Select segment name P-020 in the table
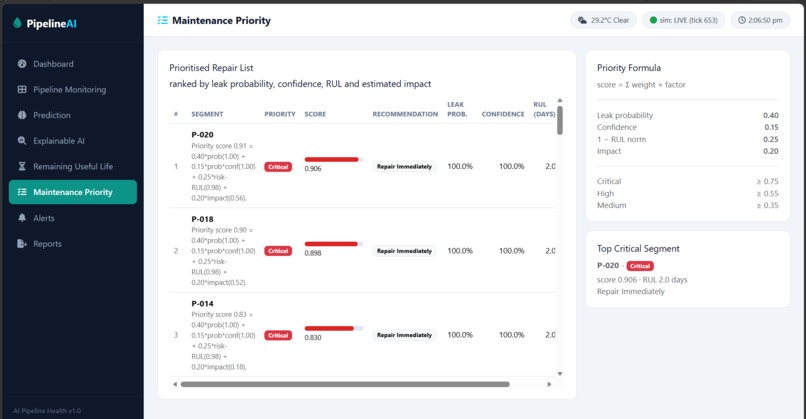 tap(202, 135)
